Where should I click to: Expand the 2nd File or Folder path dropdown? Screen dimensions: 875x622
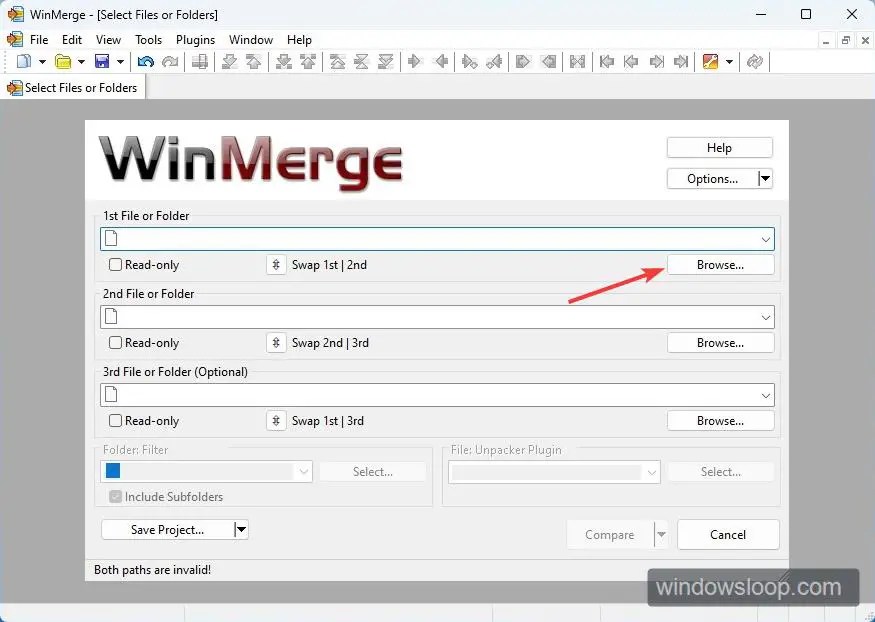pos(766,317)
